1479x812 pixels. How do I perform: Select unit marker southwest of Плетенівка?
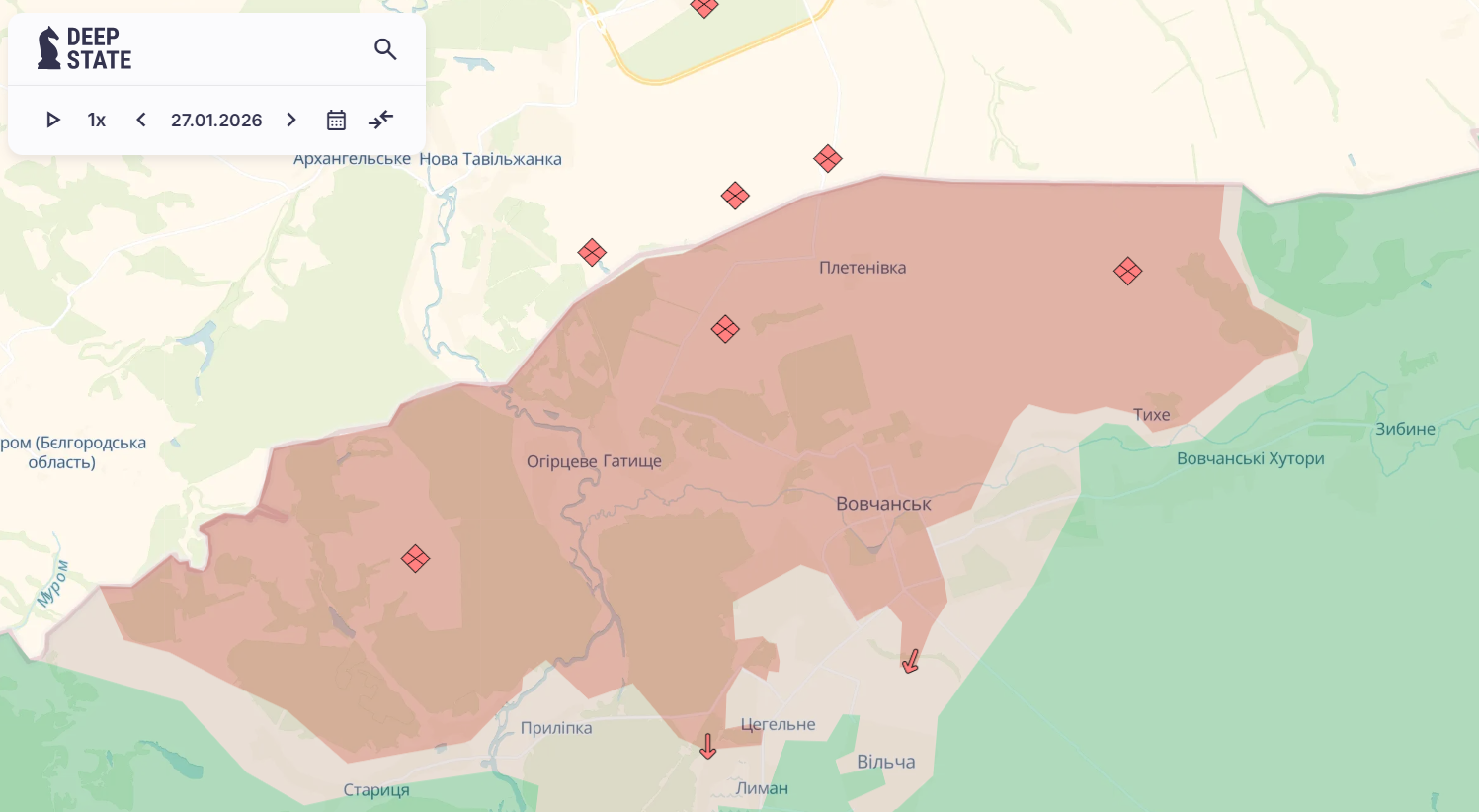pos(725,329)
